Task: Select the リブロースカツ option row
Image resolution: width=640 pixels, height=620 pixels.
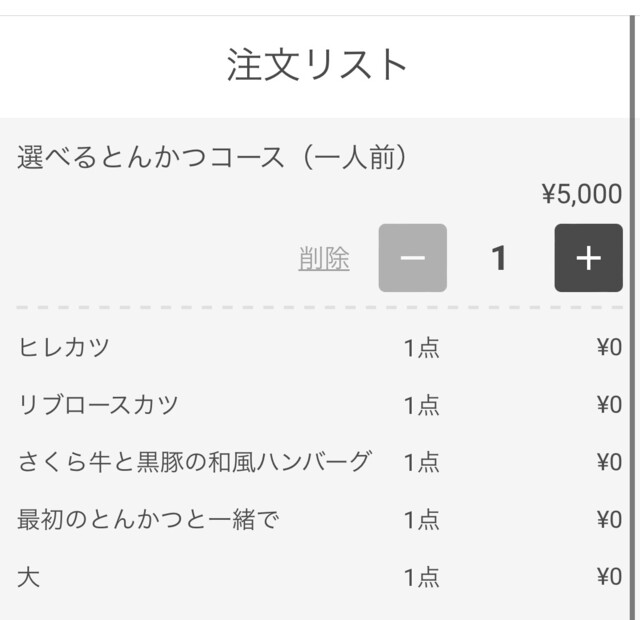Action: pos(98,405)
